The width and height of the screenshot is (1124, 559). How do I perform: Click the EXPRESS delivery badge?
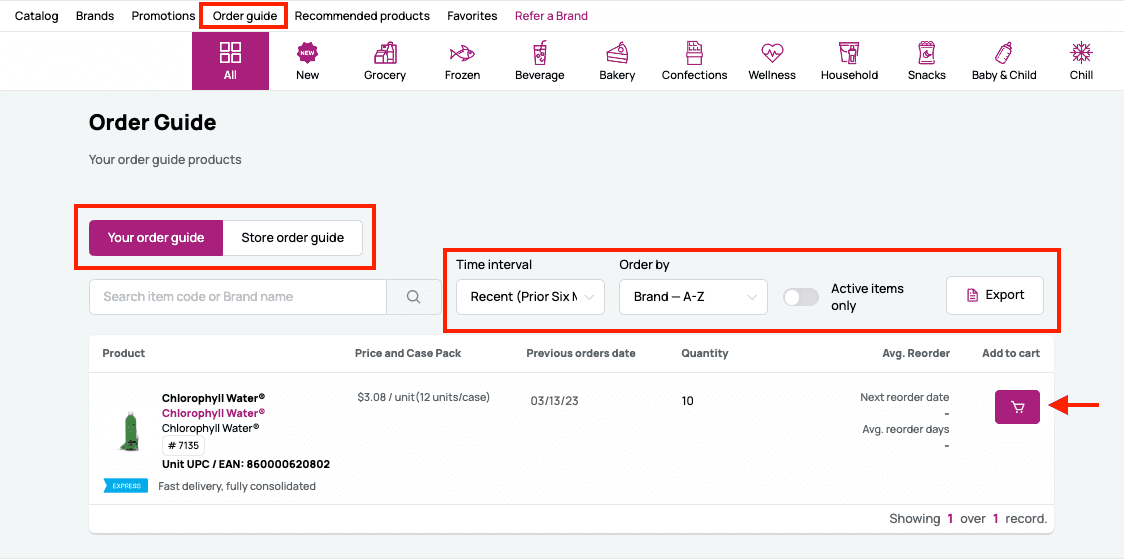125,486
